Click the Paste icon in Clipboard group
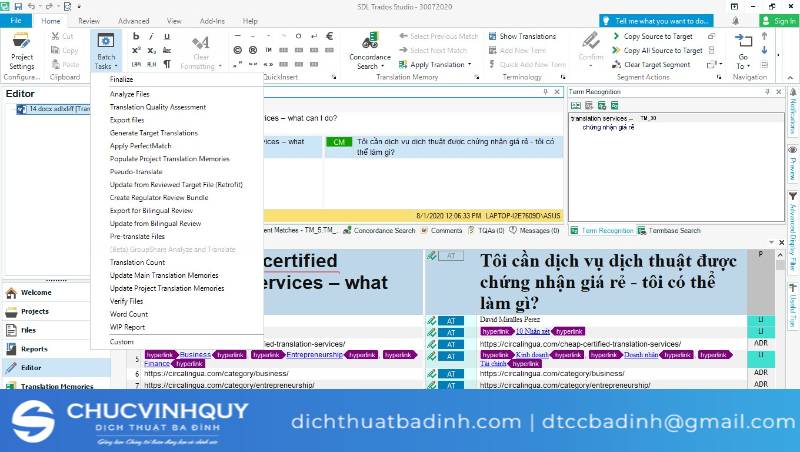This screenshot has width=800, height=452. (56, 64)
